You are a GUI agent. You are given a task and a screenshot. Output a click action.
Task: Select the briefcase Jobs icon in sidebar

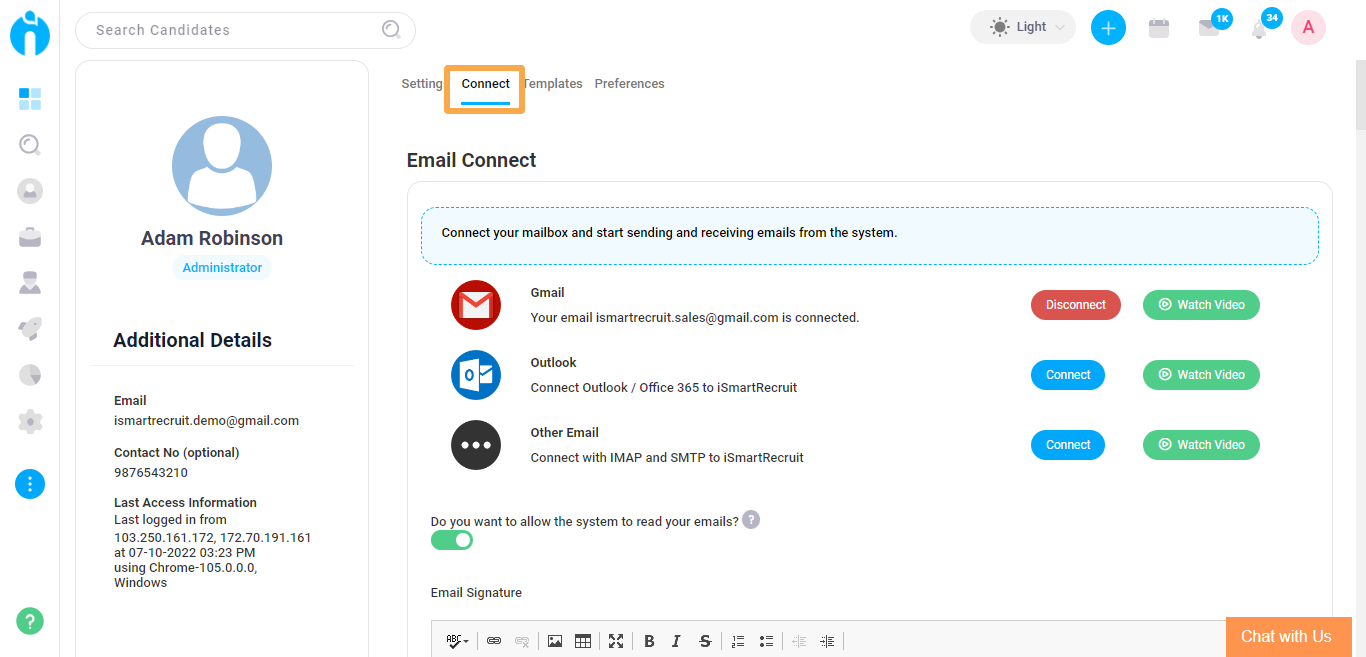click(30, 237)
